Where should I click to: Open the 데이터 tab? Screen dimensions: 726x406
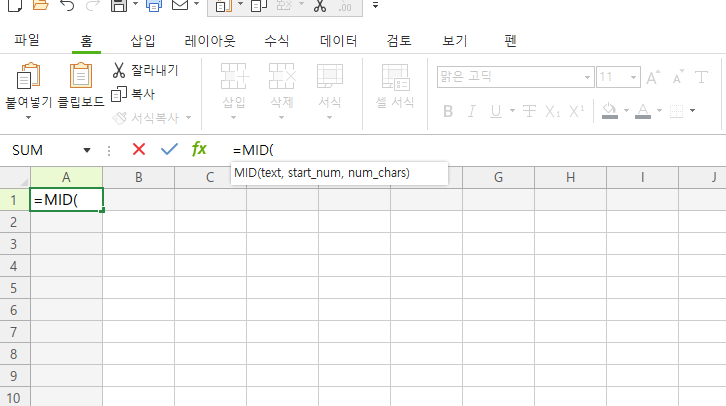[338, 41]
